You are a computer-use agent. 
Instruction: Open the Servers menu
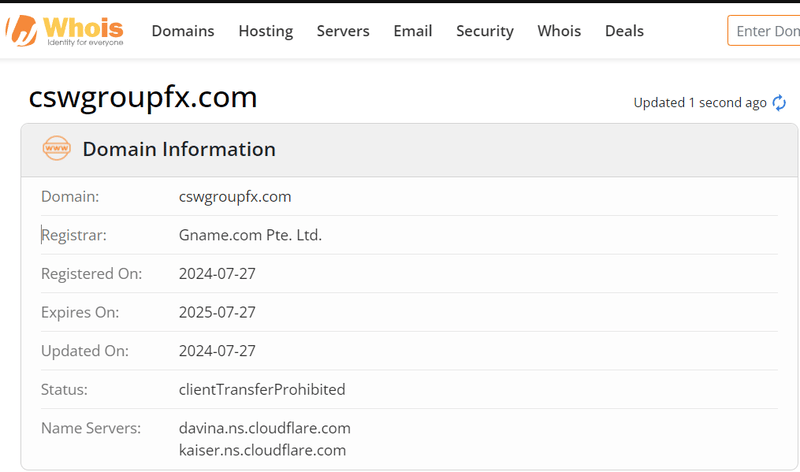(343, 31)
